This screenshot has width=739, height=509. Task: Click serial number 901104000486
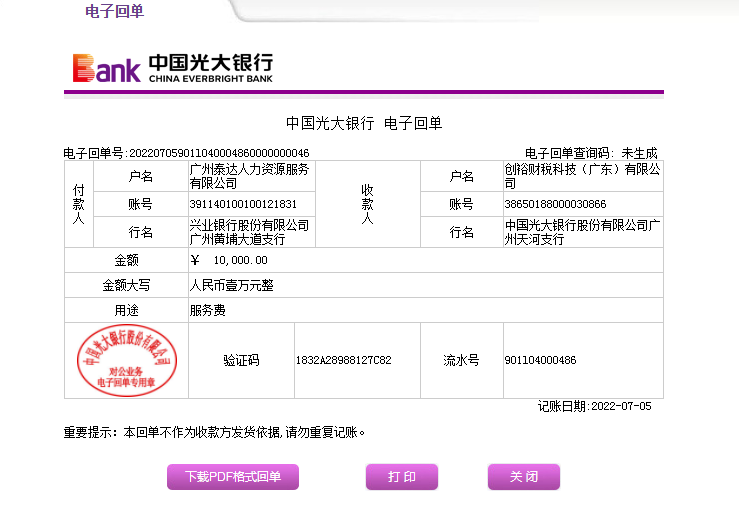540,360
